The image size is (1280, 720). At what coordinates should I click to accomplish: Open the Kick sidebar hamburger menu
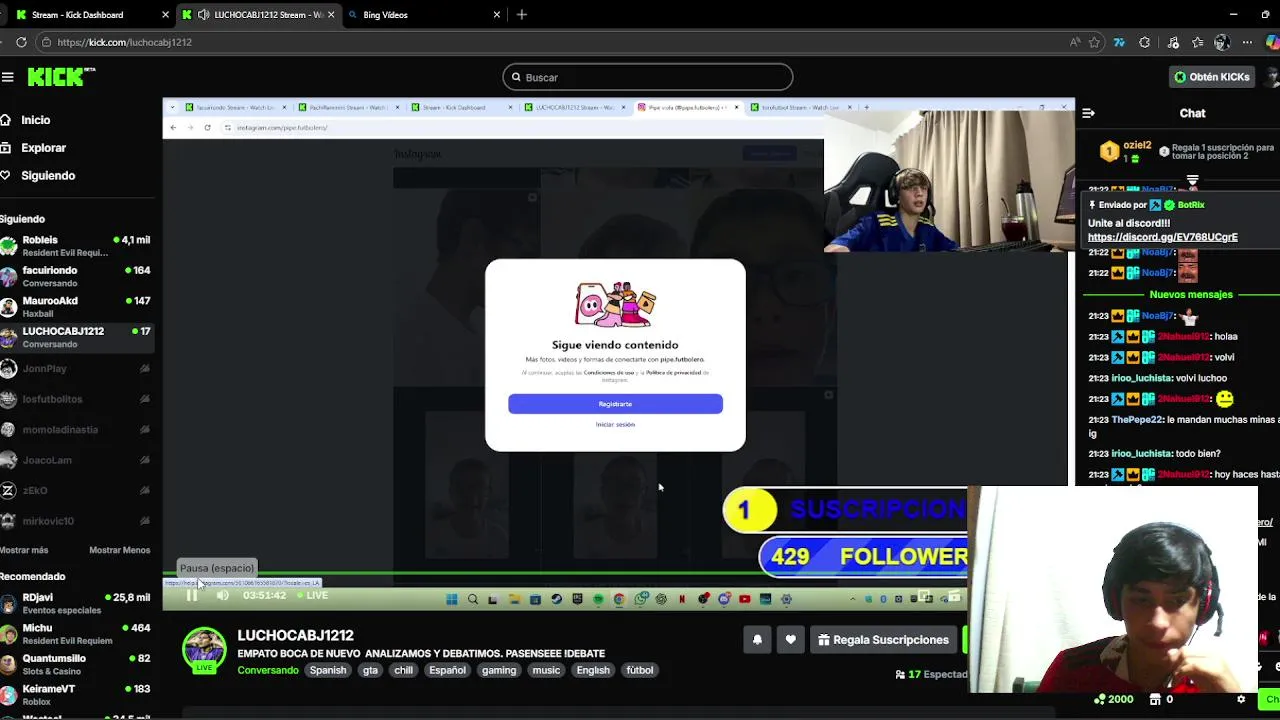coord(7,77)
